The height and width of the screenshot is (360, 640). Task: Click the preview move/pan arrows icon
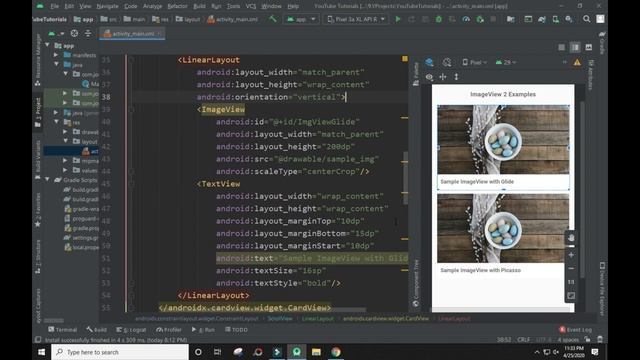coord(443,77)
